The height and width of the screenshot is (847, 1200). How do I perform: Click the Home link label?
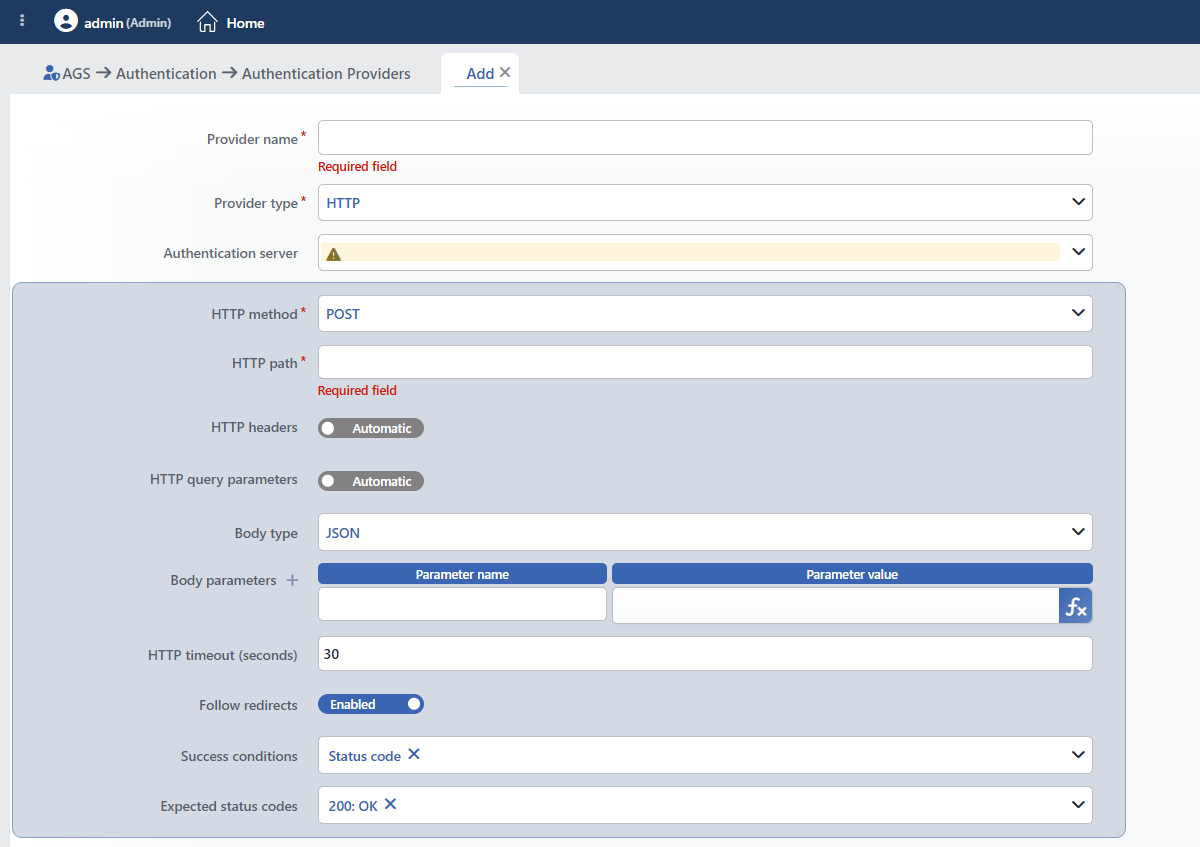click(x=245, y=22)
